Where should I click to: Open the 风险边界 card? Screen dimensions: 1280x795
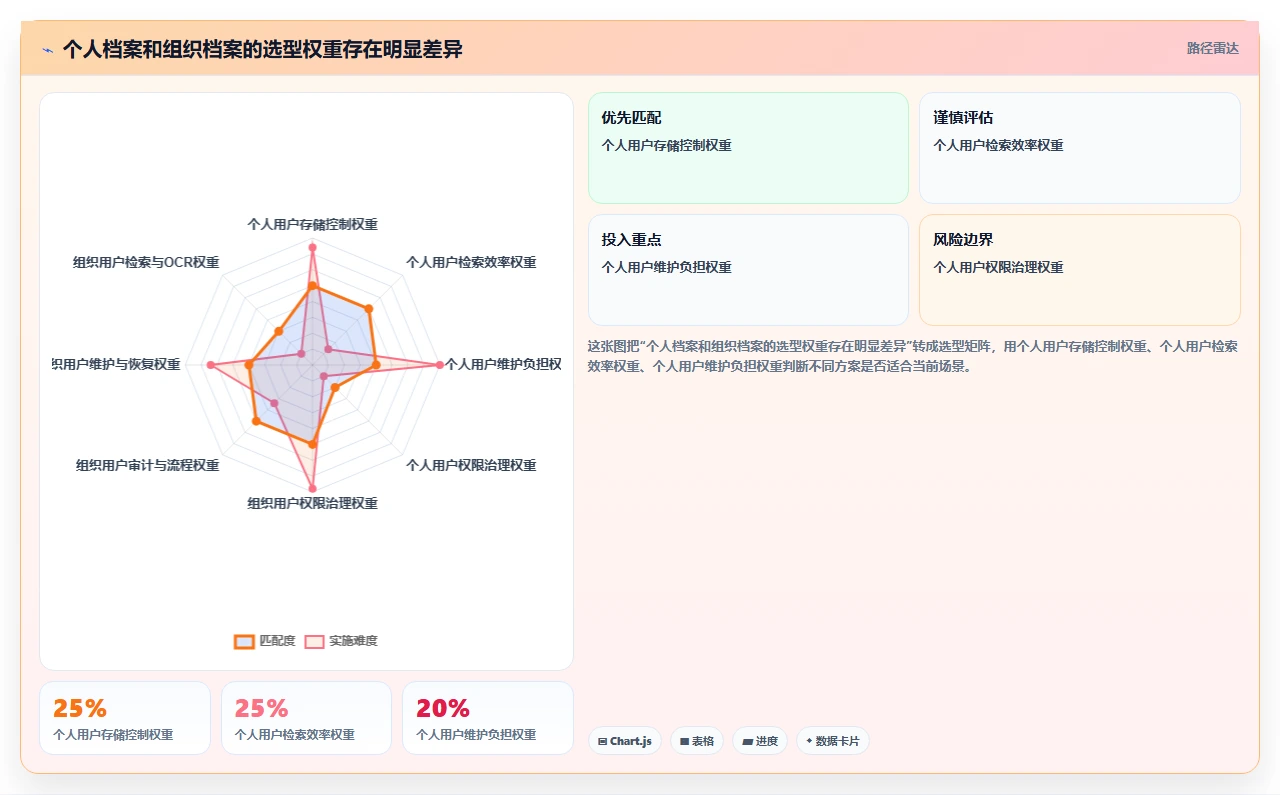point(1080,270)
